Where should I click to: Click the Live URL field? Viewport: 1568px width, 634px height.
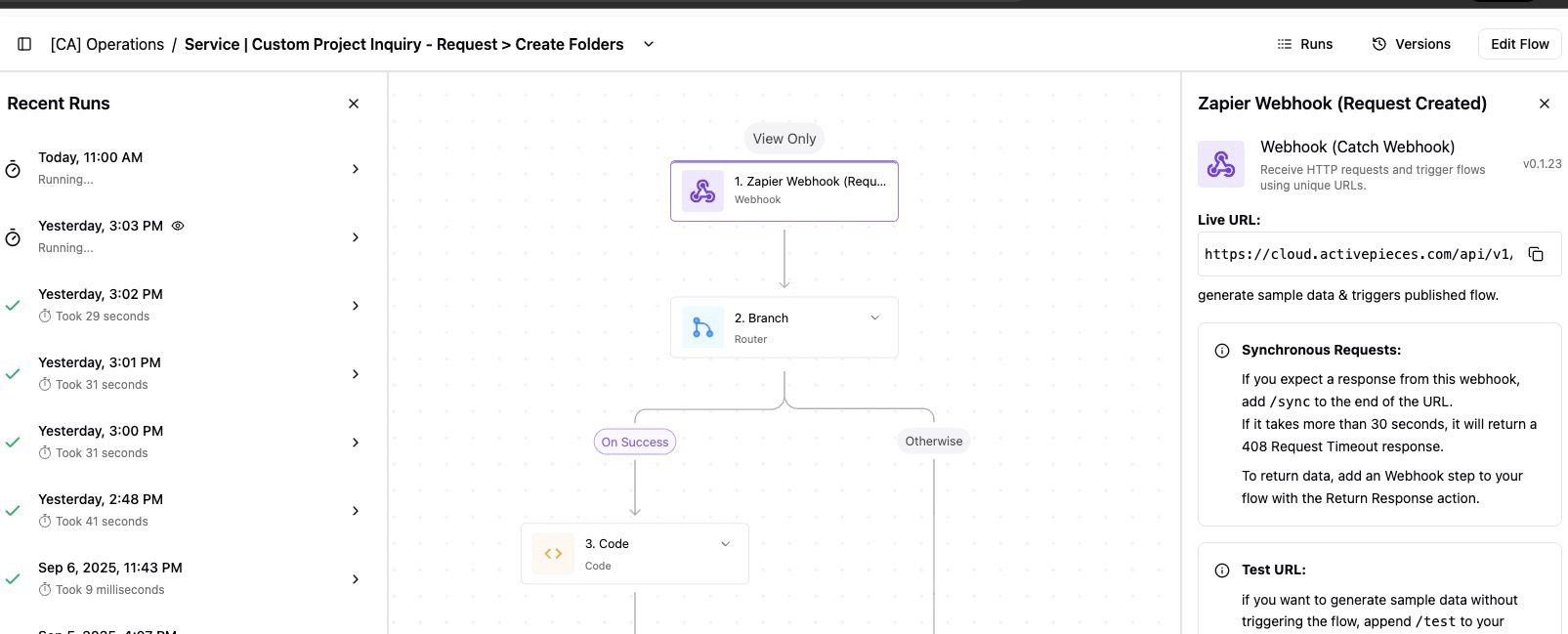[x=1358, y=254]
